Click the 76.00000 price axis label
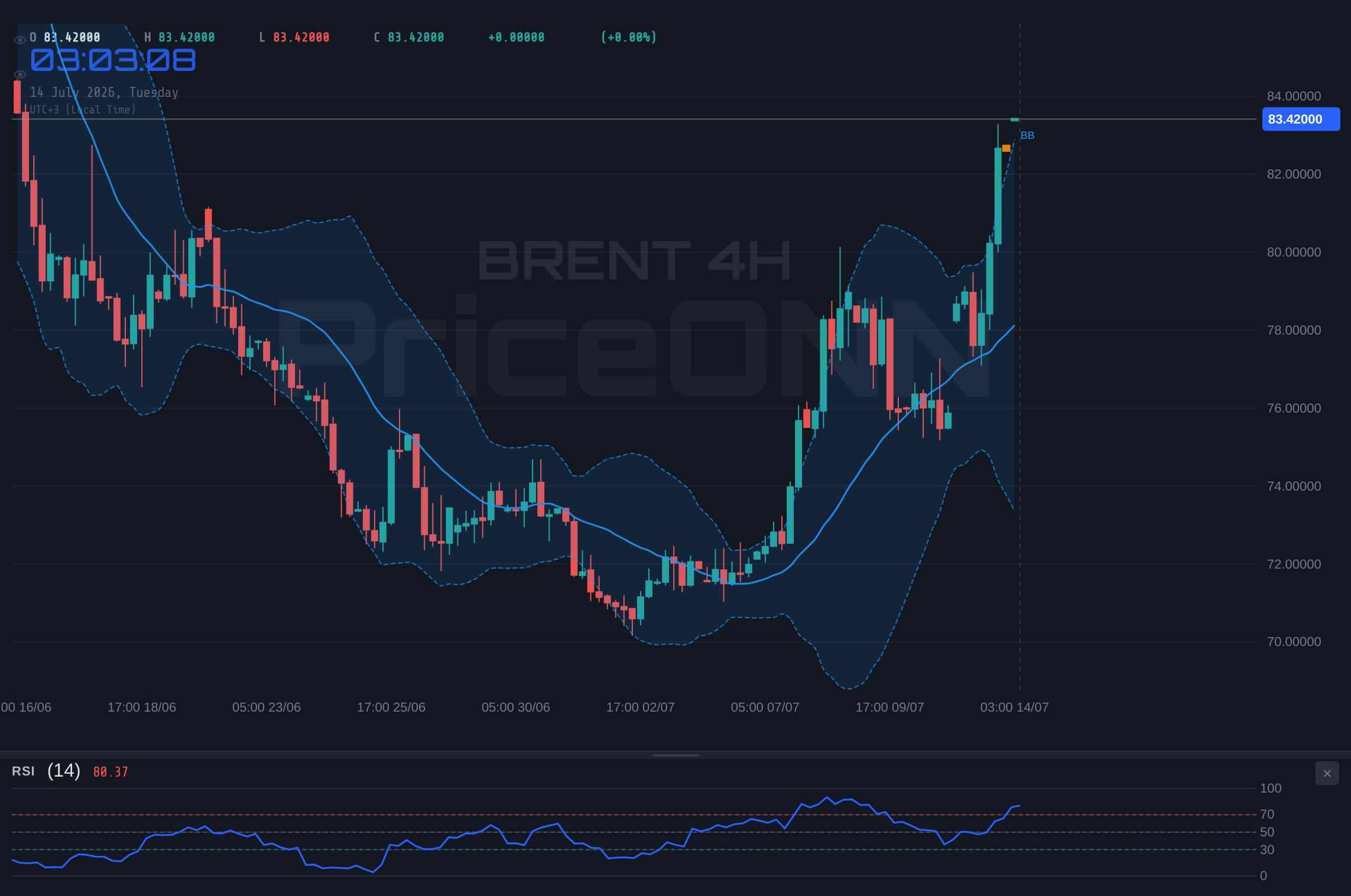This screenshot has width=1351, height=896. pyautogui.click(x=1294, y=408)
